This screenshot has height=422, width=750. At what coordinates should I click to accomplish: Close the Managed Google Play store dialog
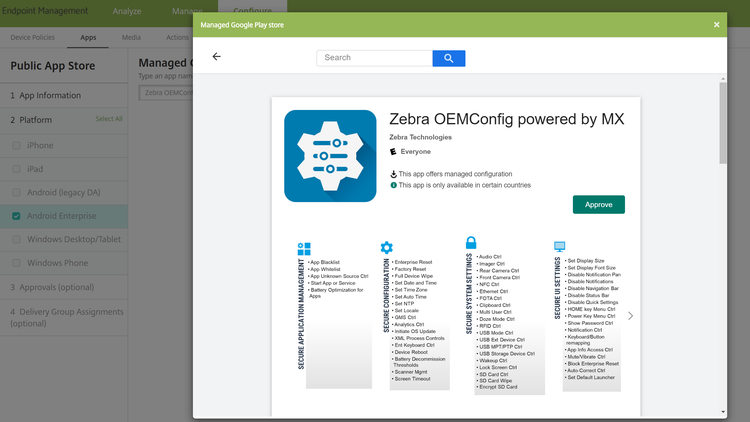pyautogui.click(x=717, y=24)
